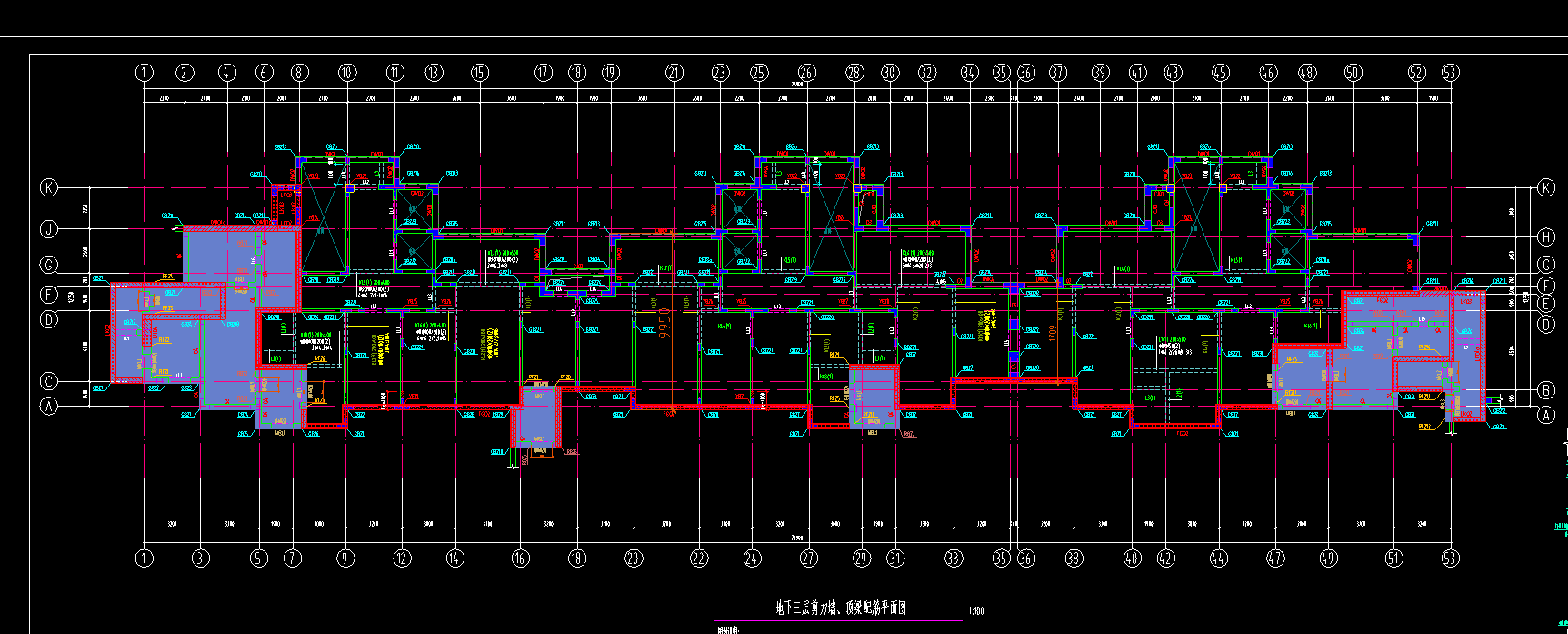
Task: Click grid axis bubble 44
Action: (x=1218, y=558)
